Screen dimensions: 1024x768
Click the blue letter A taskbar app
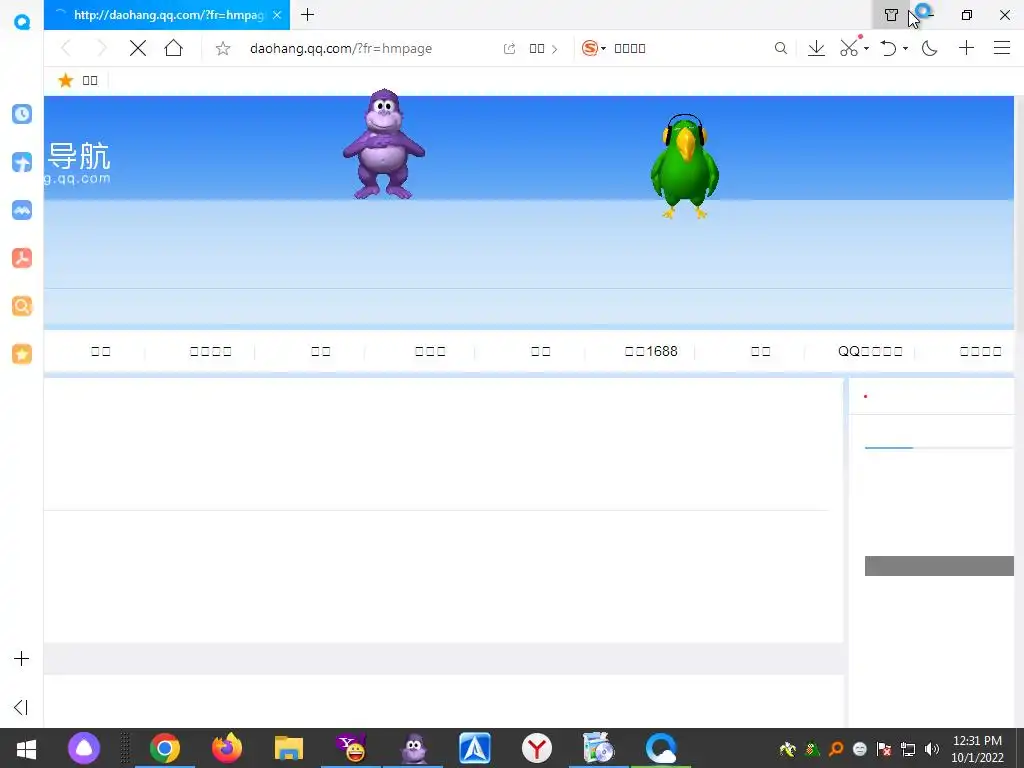(475, 748)
